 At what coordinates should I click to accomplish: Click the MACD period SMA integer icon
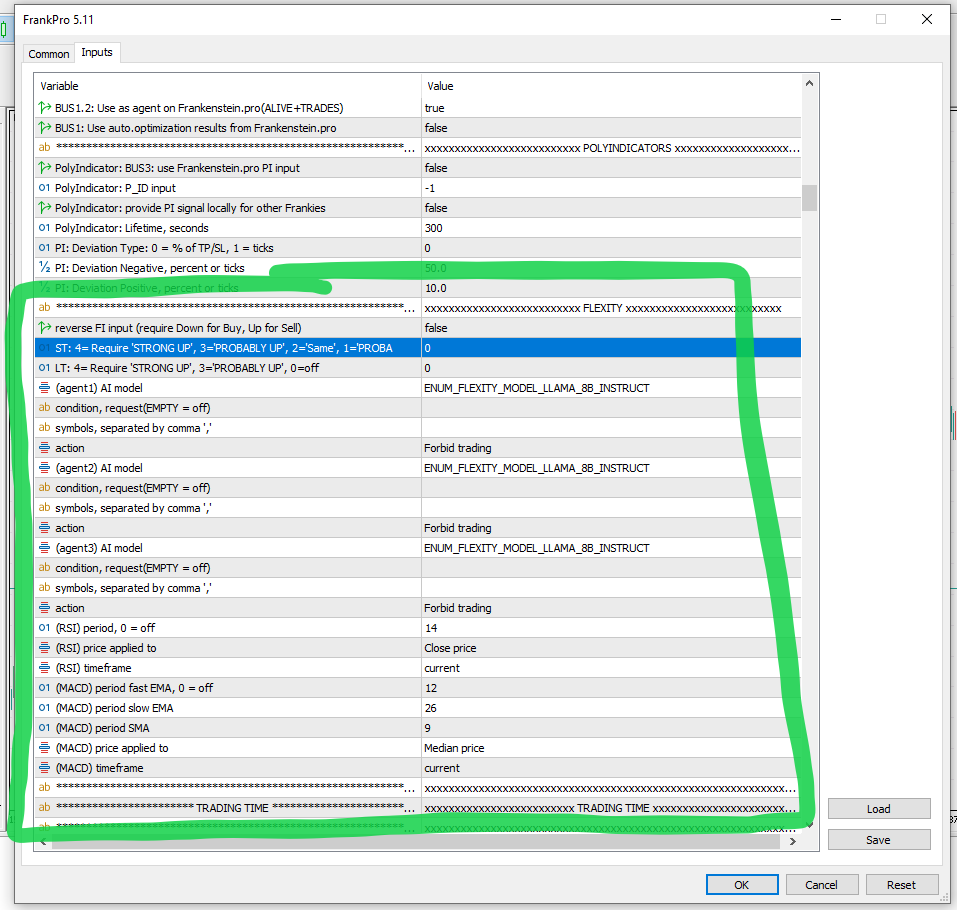[45, 728]
